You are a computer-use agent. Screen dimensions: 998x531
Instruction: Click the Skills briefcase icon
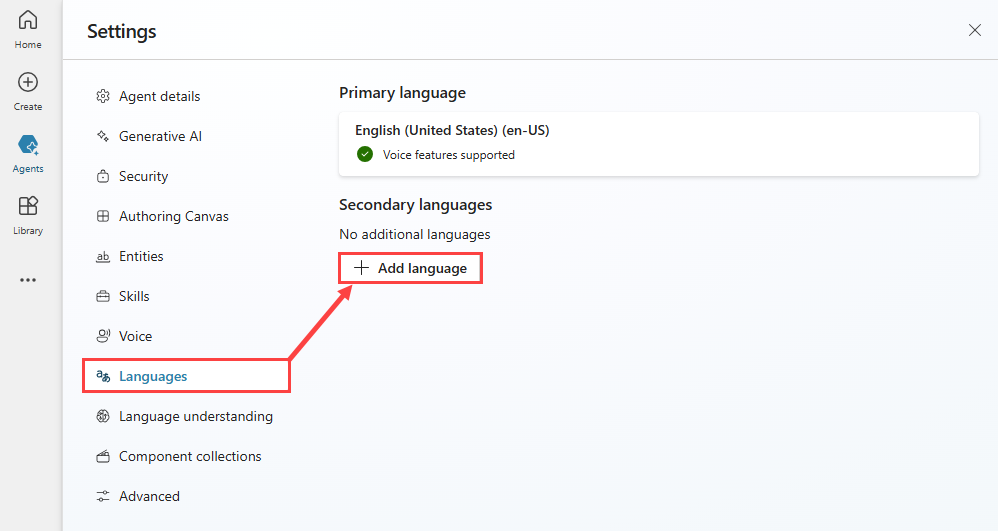pyautogui.click(x=102, y=297)
